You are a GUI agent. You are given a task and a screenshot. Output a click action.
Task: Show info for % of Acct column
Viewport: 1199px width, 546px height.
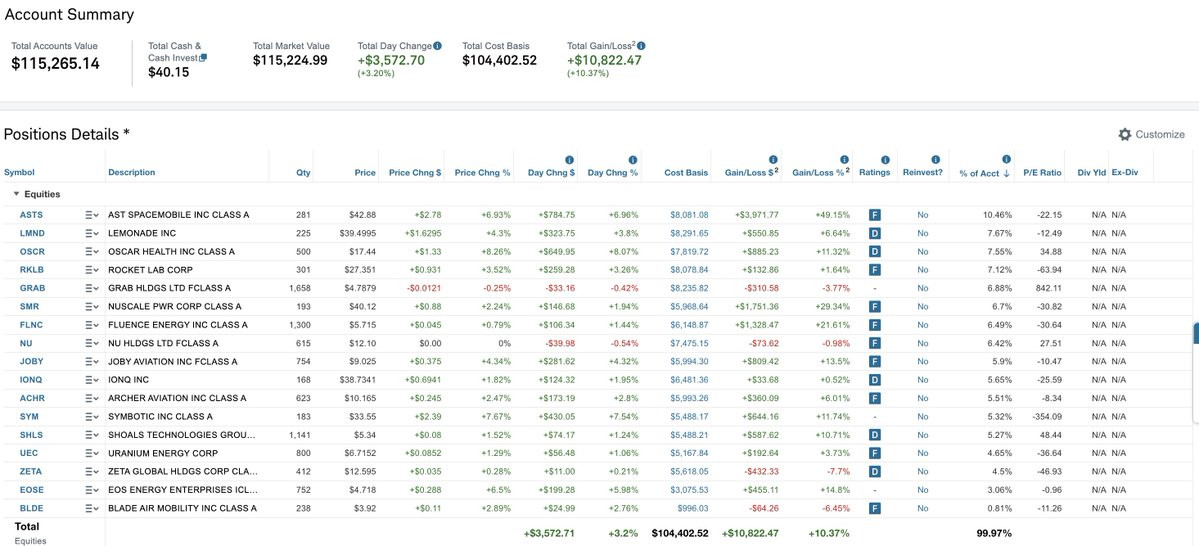[1006, 160]
